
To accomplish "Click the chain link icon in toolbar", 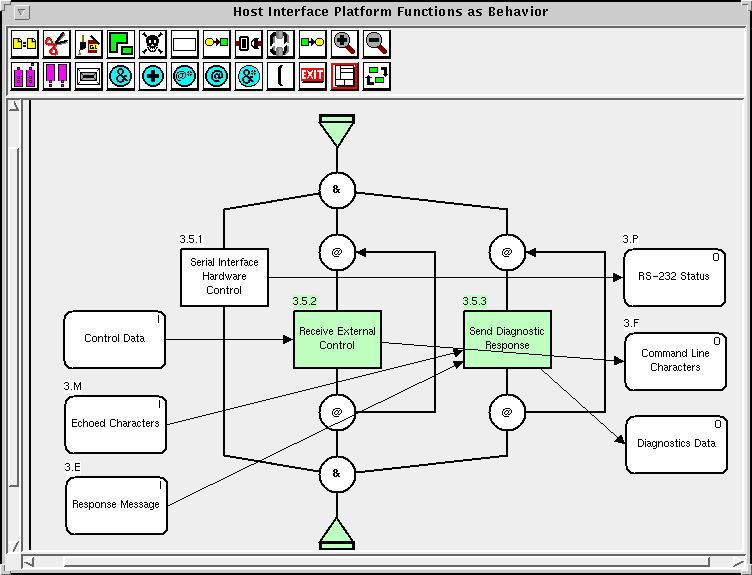I will pyautogui.click(x=281, y=44).
